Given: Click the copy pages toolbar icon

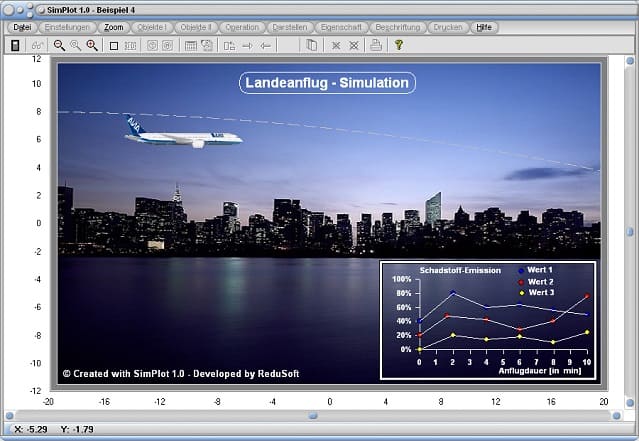Looking at the screenshot, I should pyautogui.click(x=311, y=45).
